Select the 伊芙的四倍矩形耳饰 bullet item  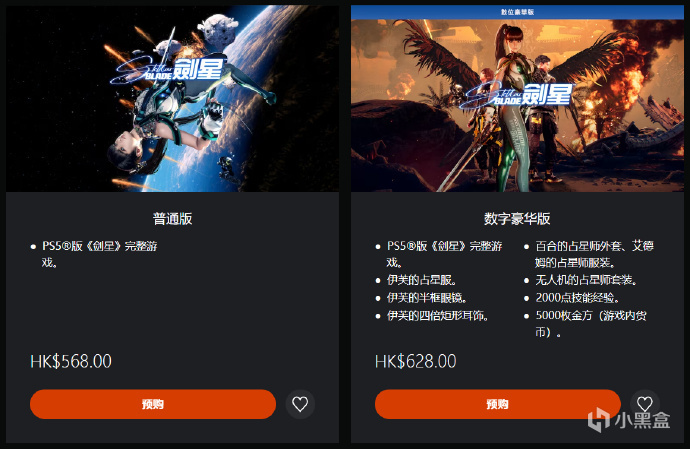pyautogui.click(x=437, y=316)
